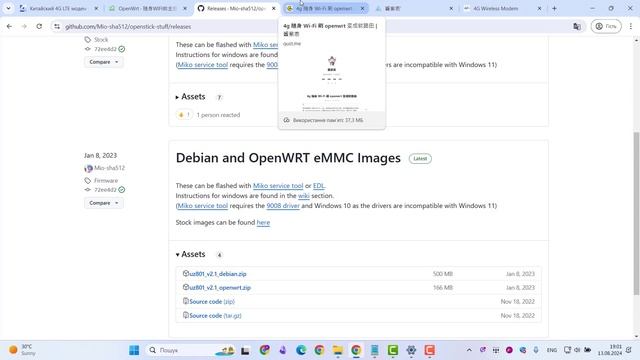Open the clock and date panel

pyautogui.click(x=610, y=350)
